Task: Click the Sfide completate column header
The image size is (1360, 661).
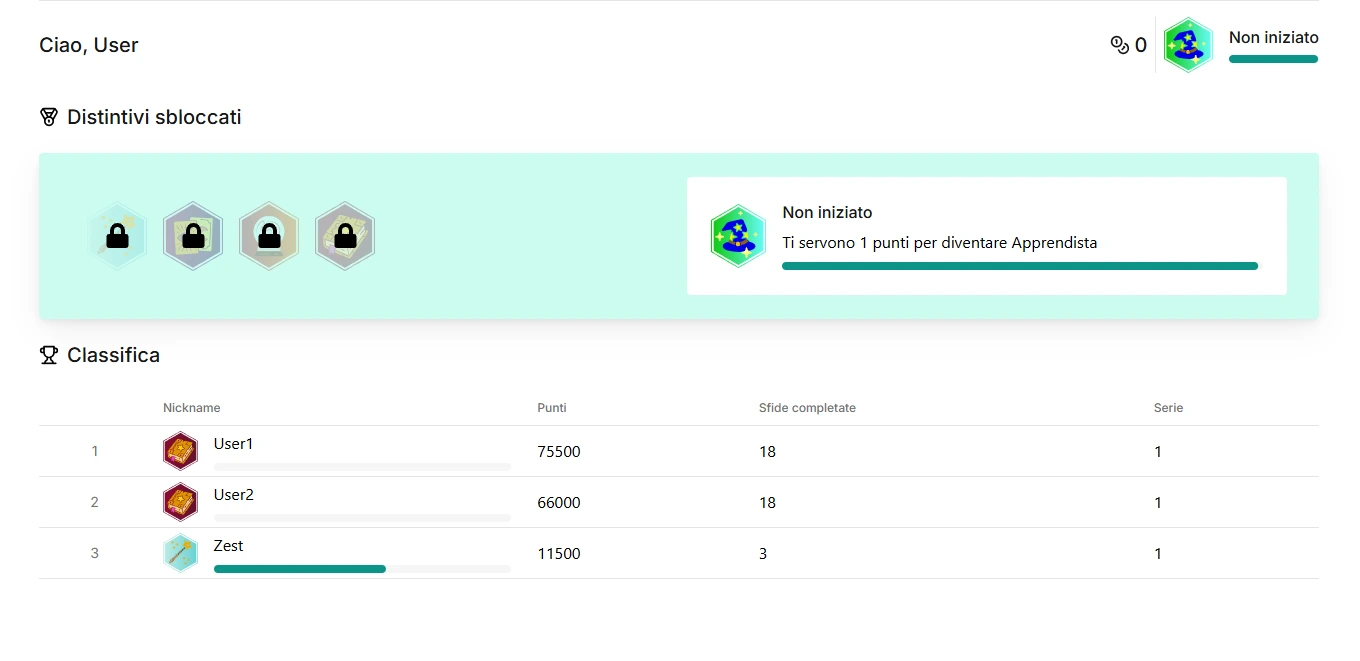Action: point(807,408)
